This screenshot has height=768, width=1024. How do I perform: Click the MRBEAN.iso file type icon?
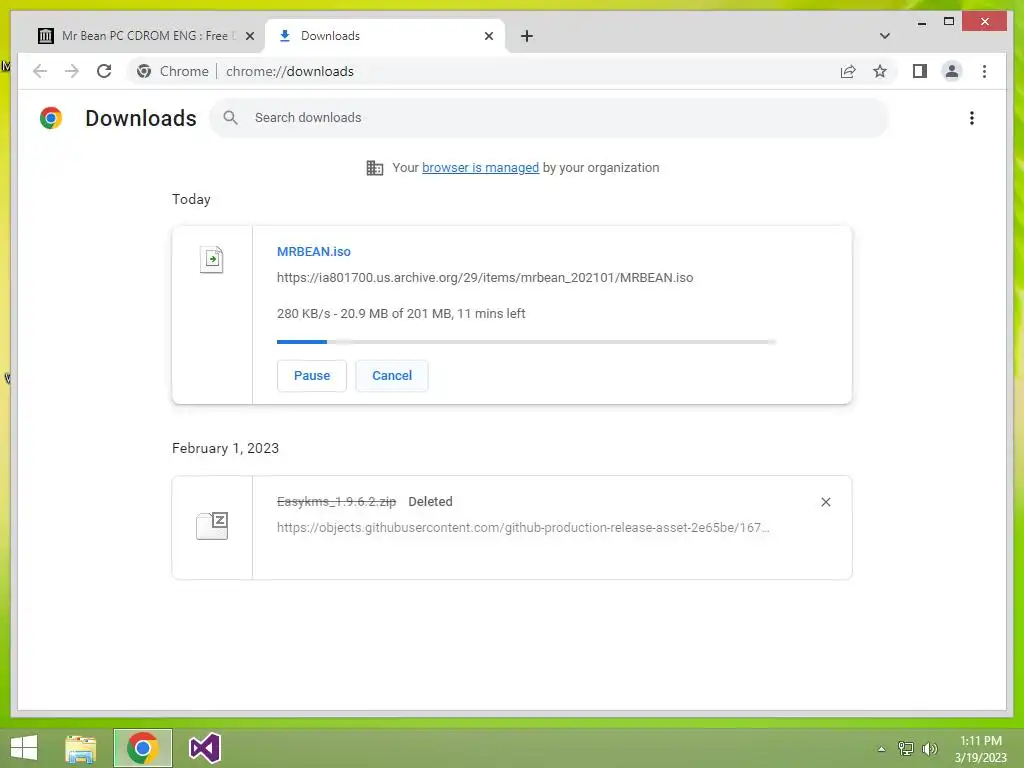point(212,259)
